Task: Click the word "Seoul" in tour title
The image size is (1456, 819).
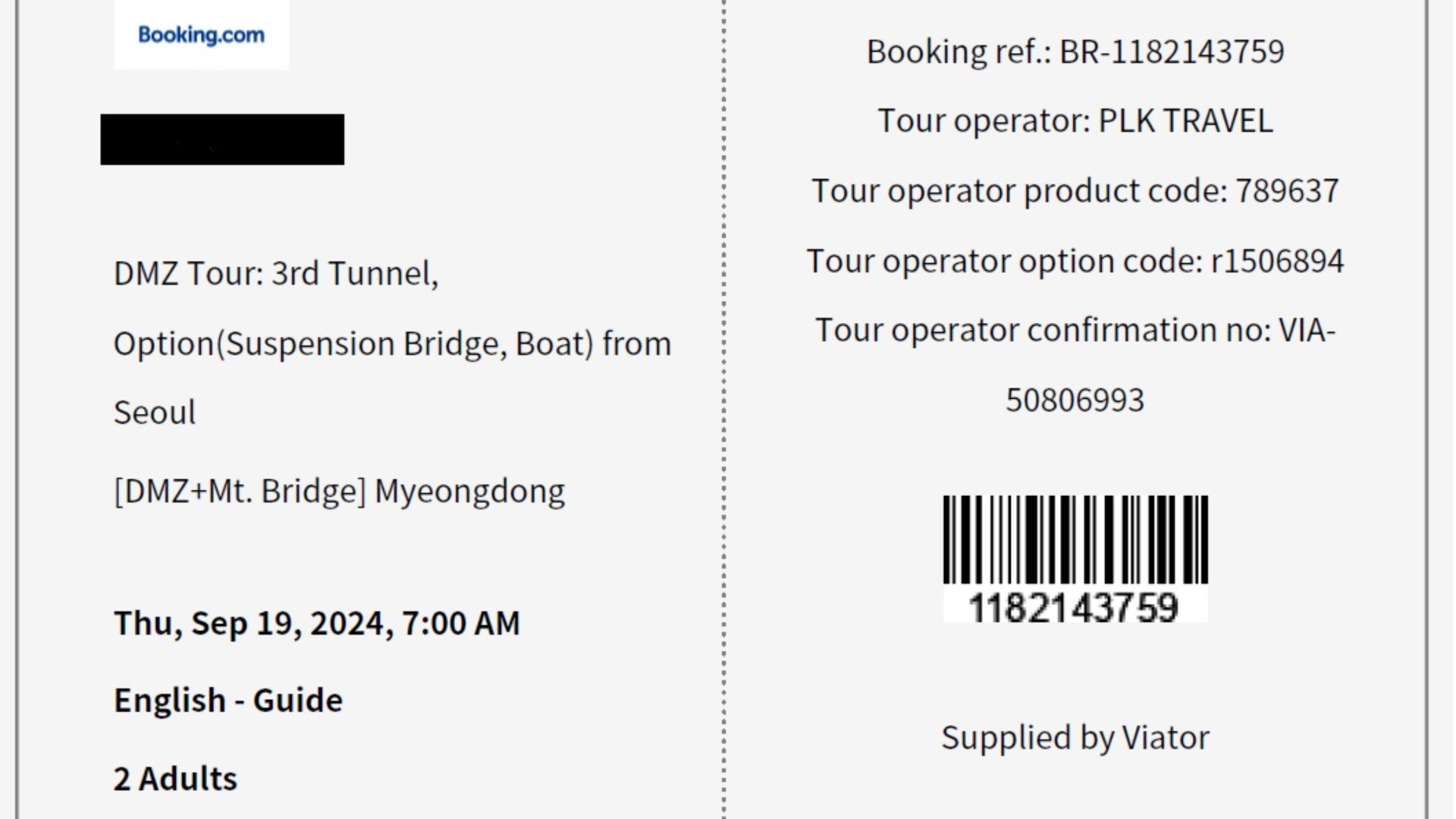Action: point(155,413)
